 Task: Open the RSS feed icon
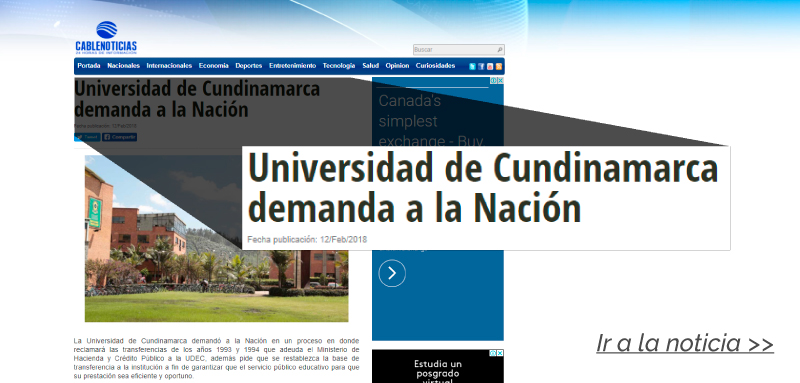(x=498, y=66)
